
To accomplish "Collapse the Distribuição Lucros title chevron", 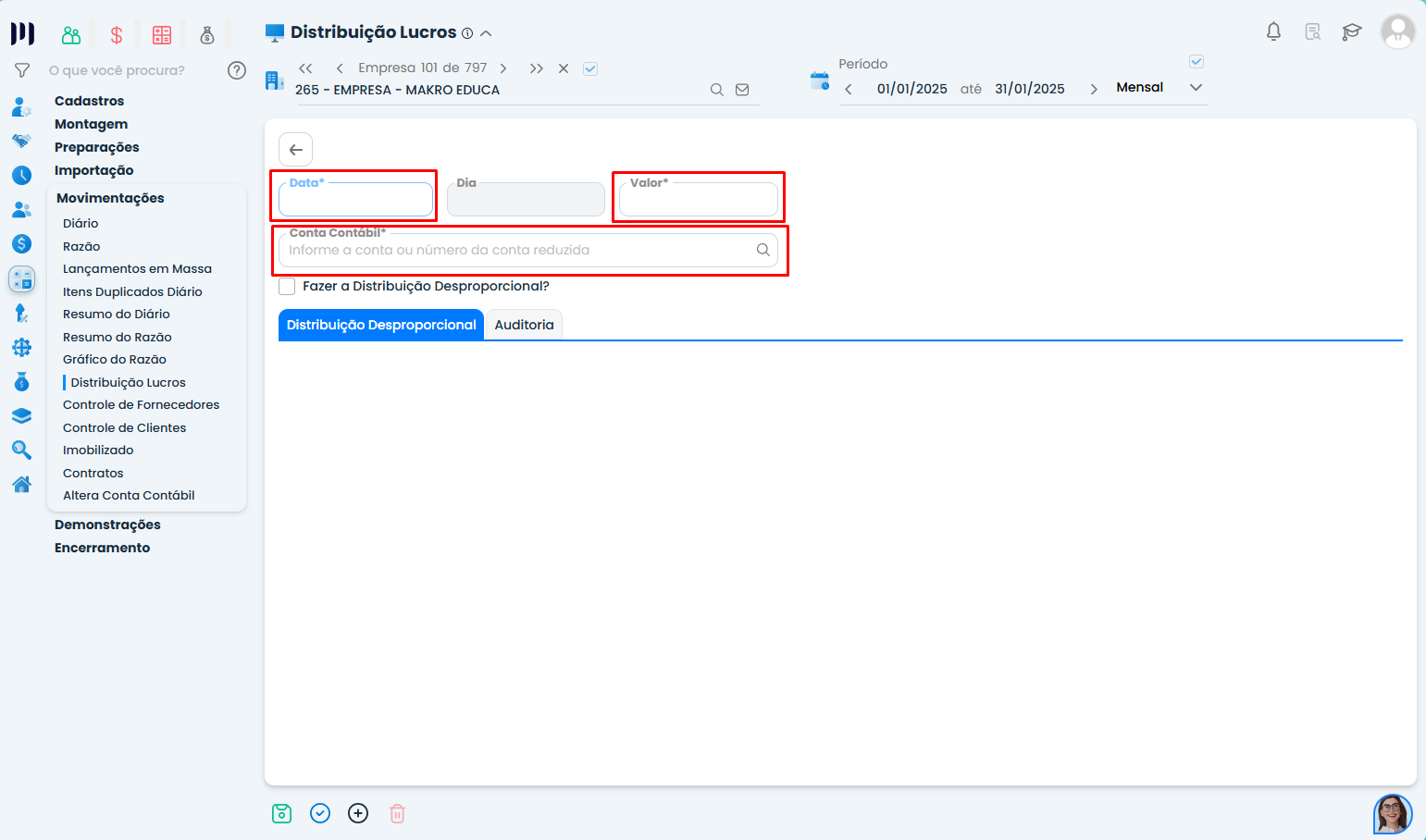I will (486, 33).
